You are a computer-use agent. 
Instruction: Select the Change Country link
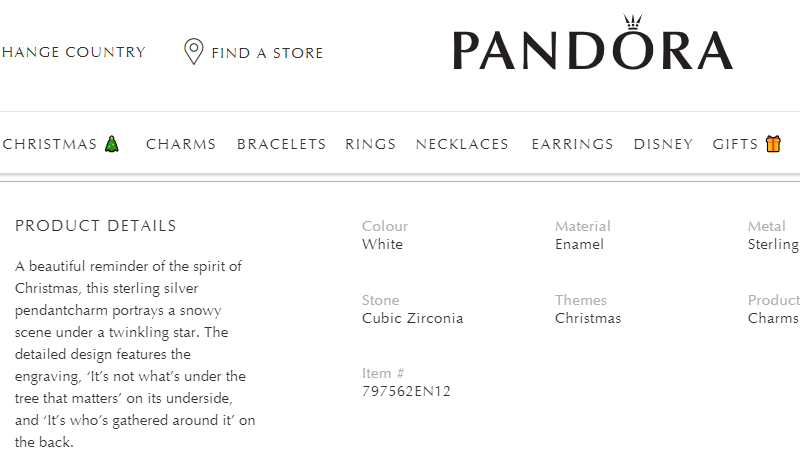tap(73, 52)
